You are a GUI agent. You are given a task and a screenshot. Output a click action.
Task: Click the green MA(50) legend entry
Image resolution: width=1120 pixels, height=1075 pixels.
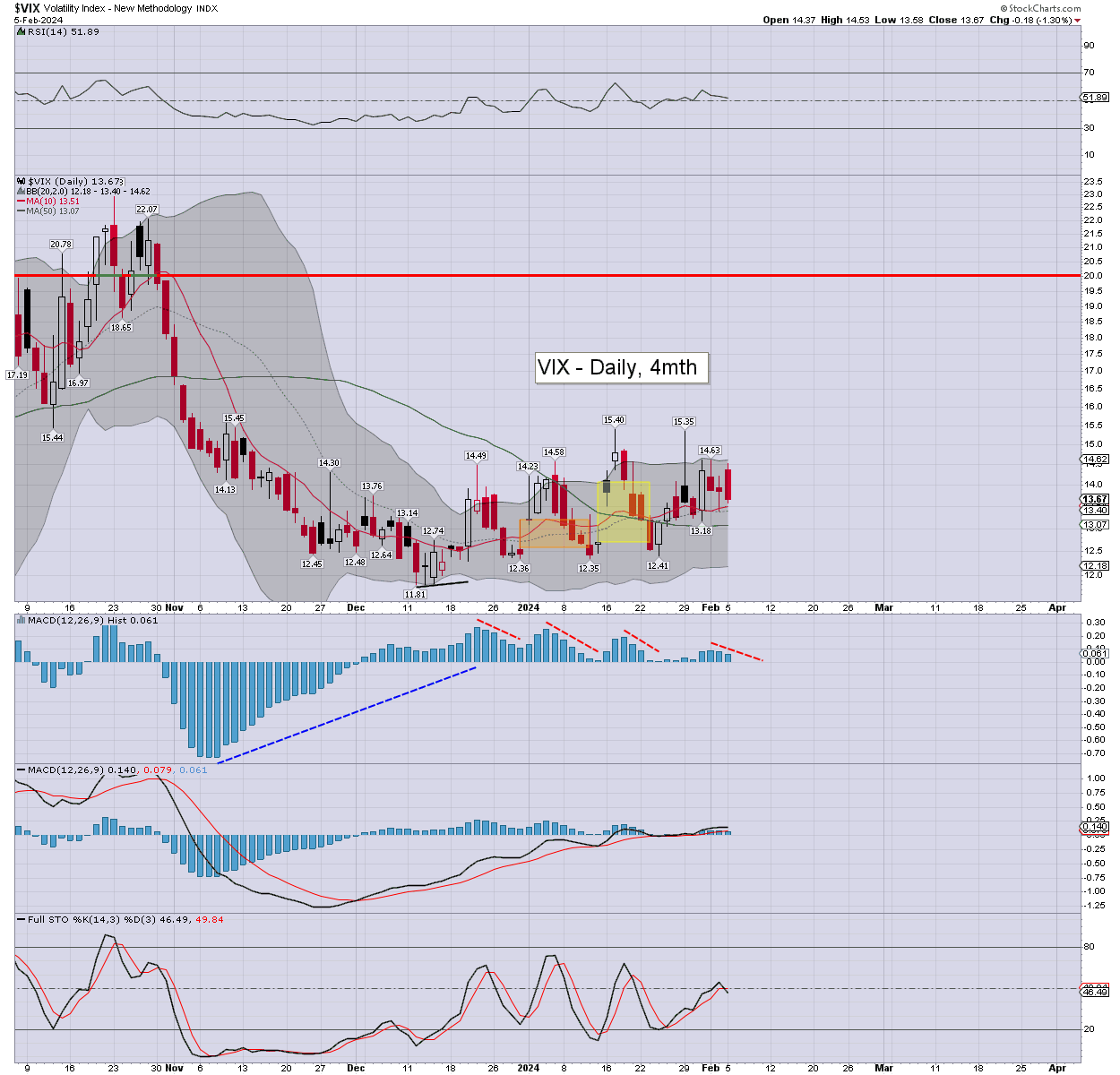point(40,211)
